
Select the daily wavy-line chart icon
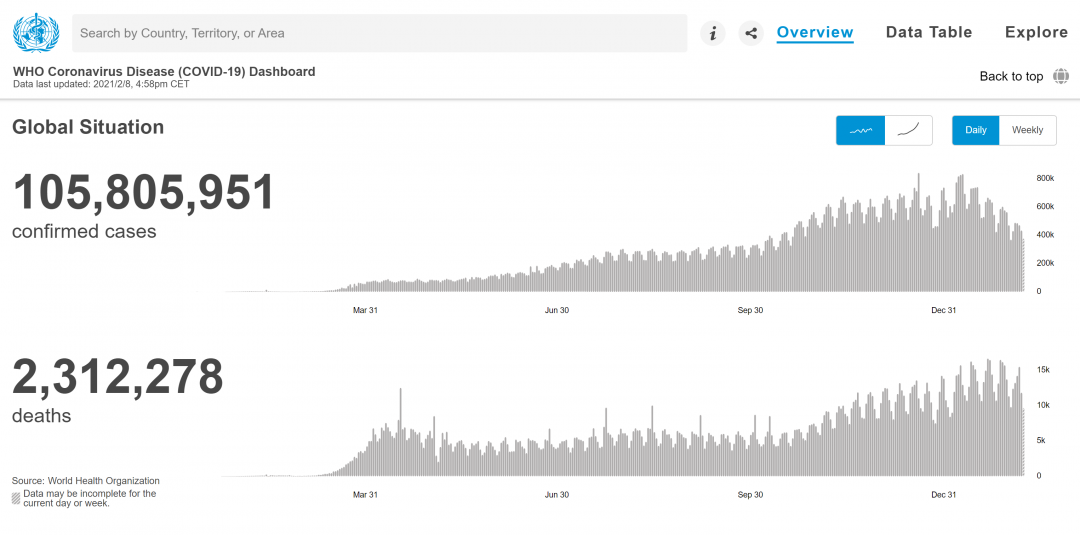(860, 130)
